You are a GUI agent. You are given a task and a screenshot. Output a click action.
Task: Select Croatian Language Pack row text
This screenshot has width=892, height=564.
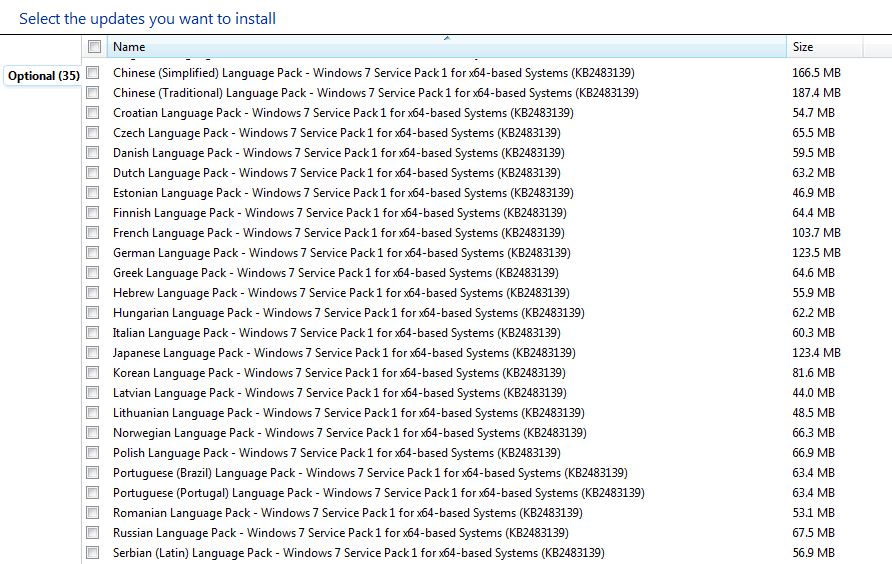pyautogui.click(x=343, y=113)
